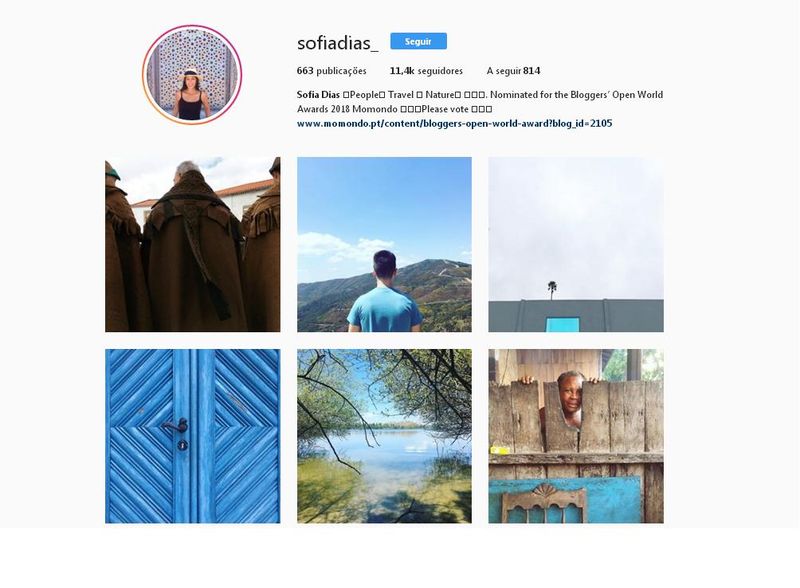Open the blue wooden door photo
This screenshot has height=588, width=800.
click(192, 436)
